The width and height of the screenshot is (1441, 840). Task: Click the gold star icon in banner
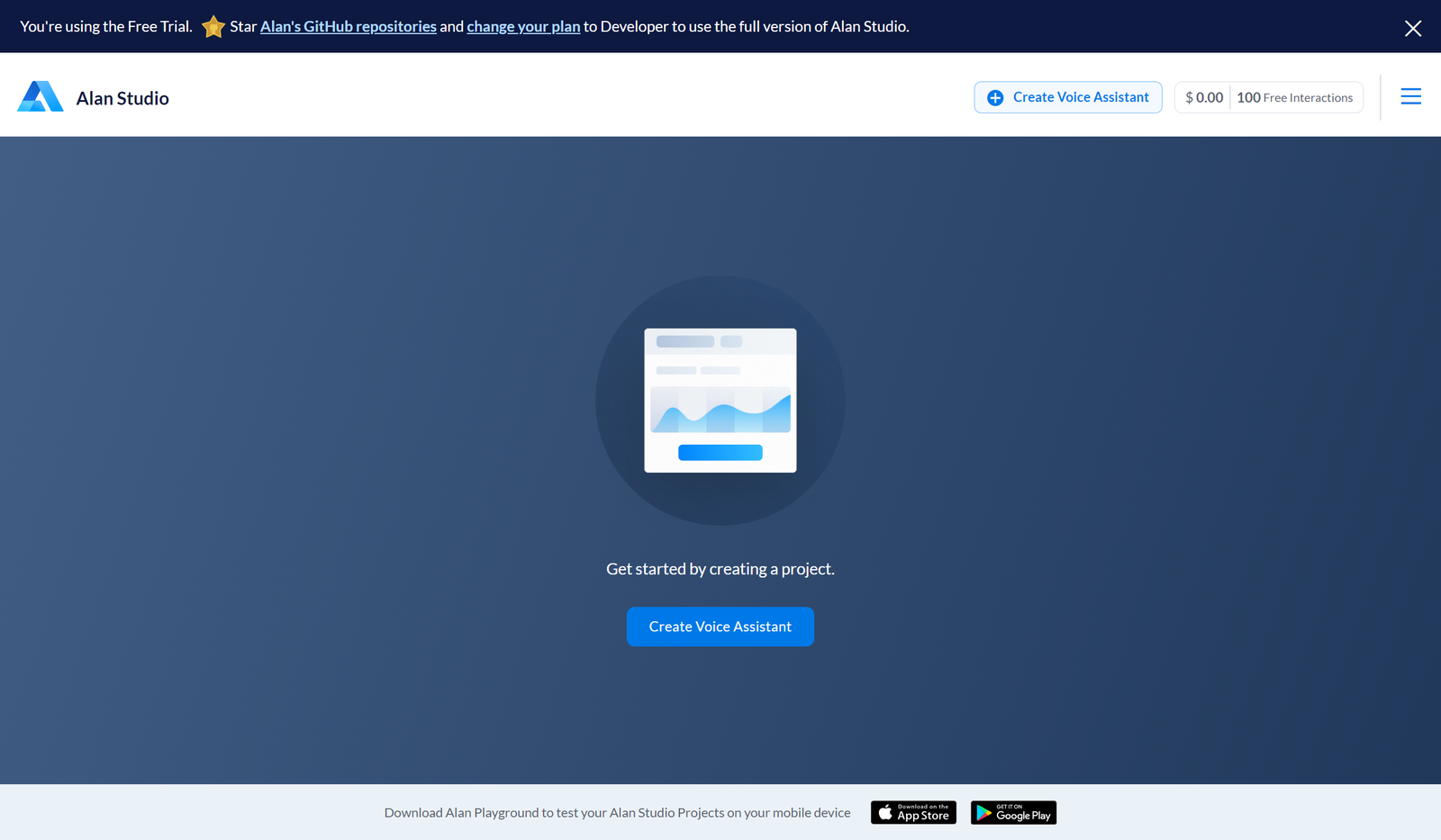pos(213,27)
